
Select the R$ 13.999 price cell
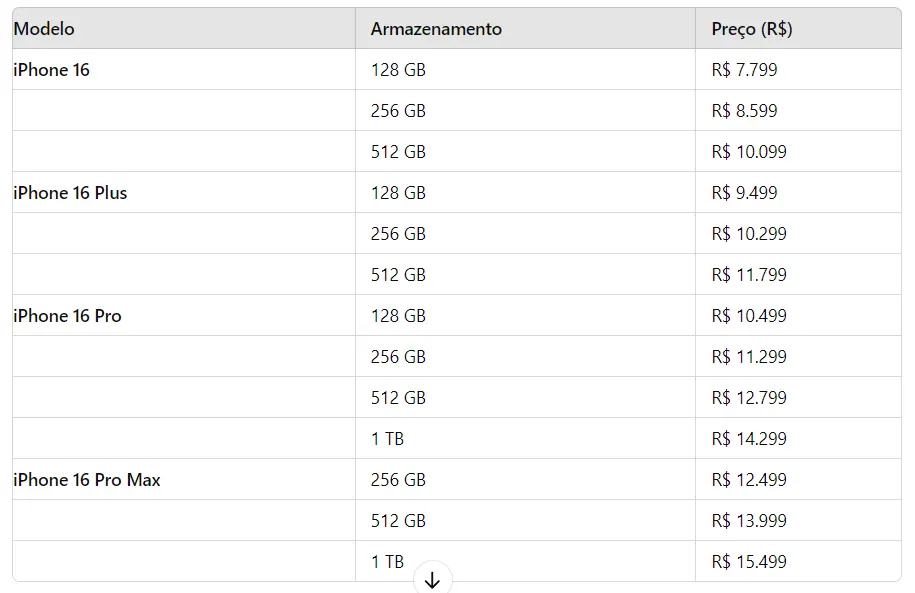798,521
